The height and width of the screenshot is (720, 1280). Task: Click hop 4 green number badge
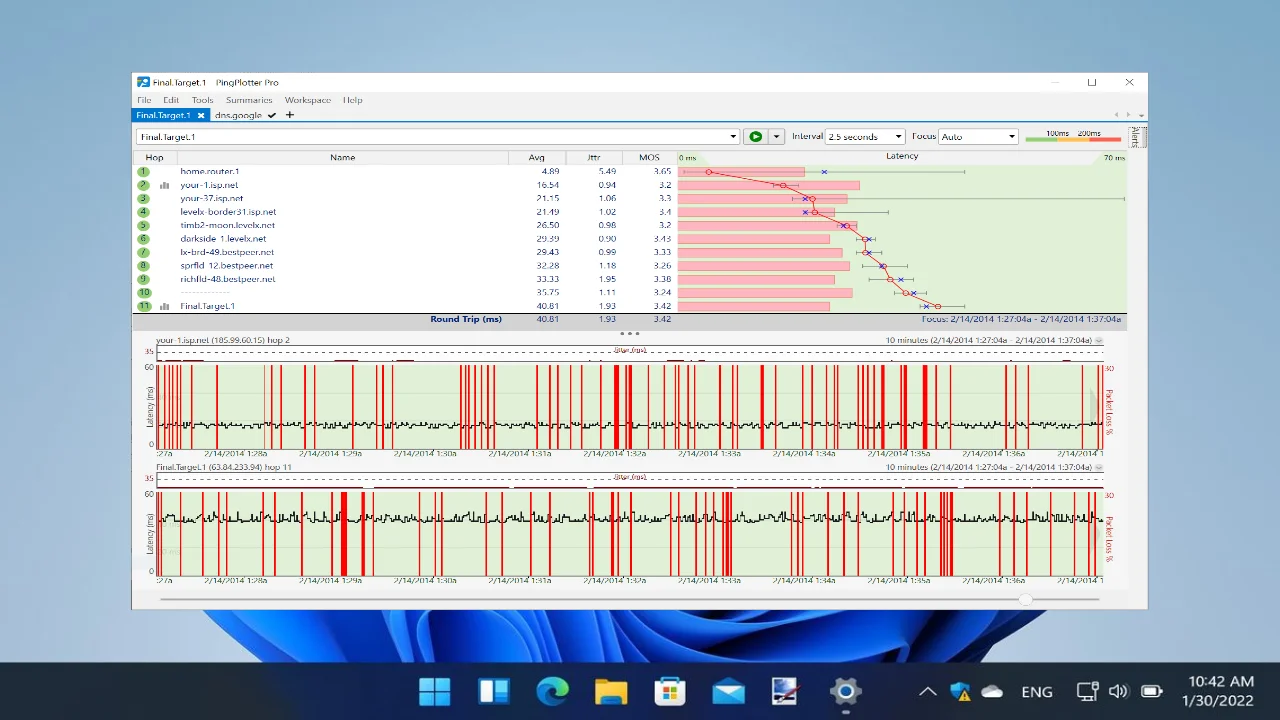click(144, 212)
